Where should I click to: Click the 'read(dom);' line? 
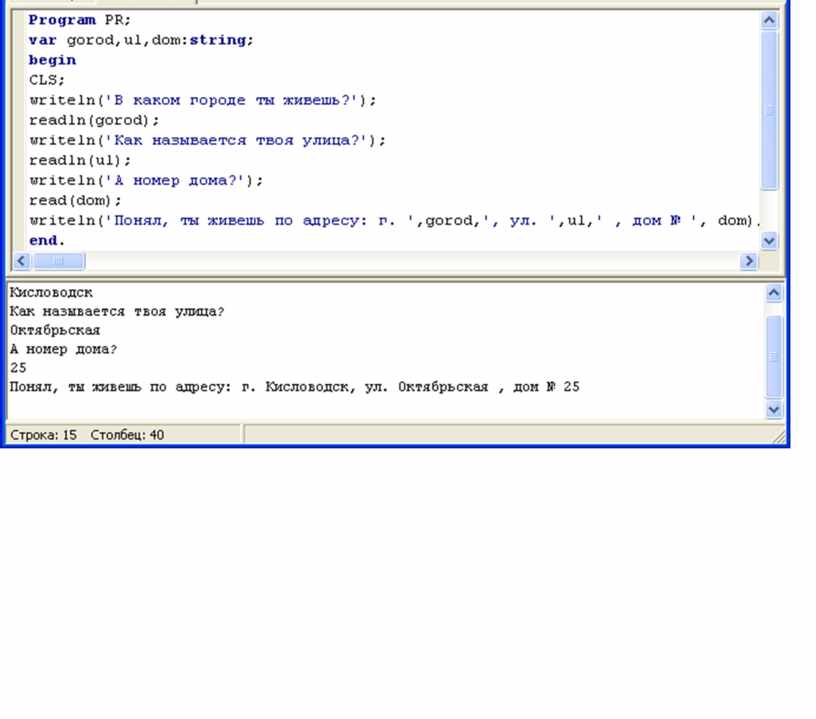[x=75, y=201]
